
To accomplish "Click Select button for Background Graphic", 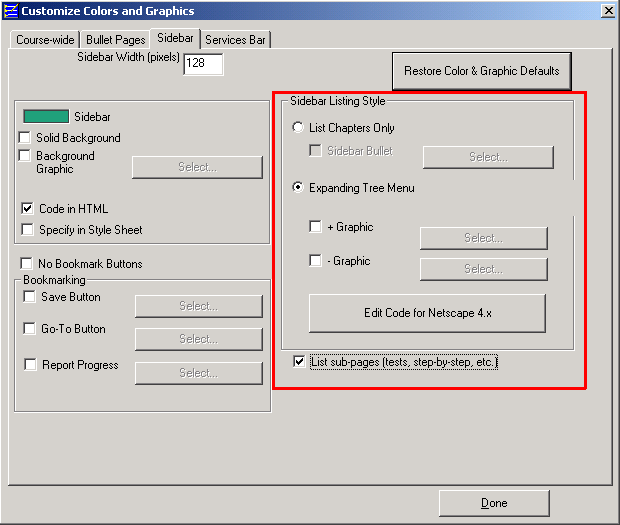I will [x=197, y=167].
